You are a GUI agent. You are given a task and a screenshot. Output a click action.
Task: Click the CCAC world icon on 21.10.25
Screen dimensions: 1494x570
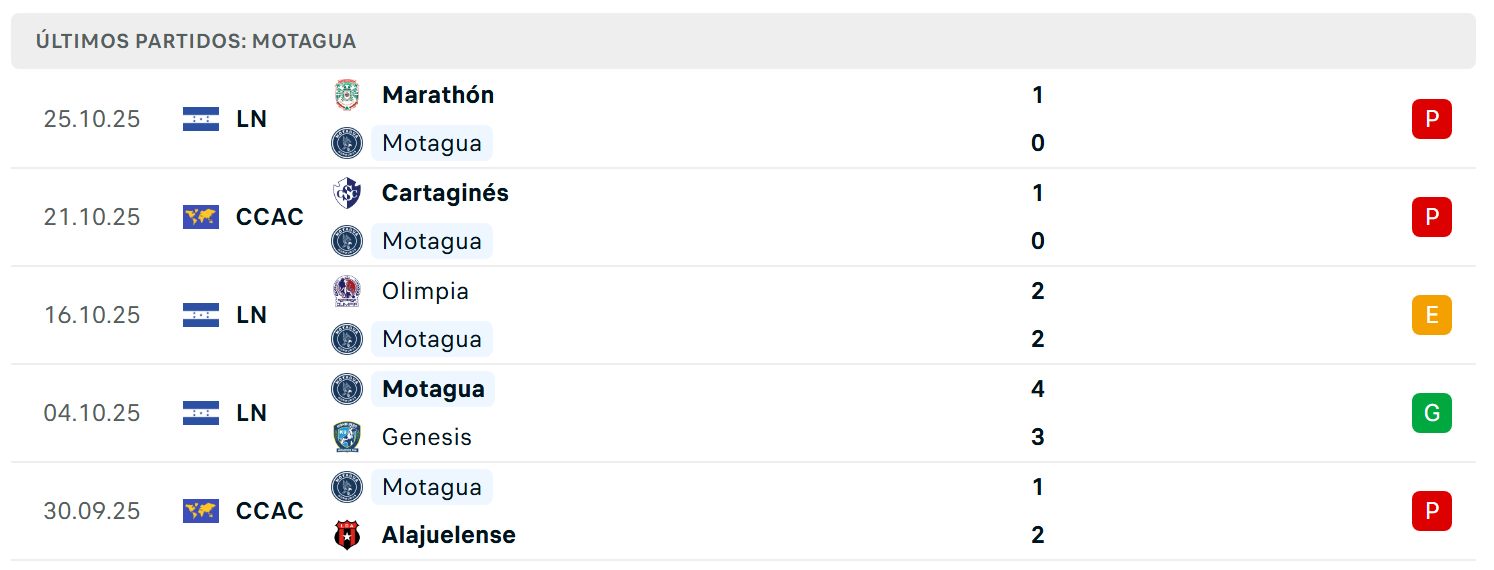(201, 217)
